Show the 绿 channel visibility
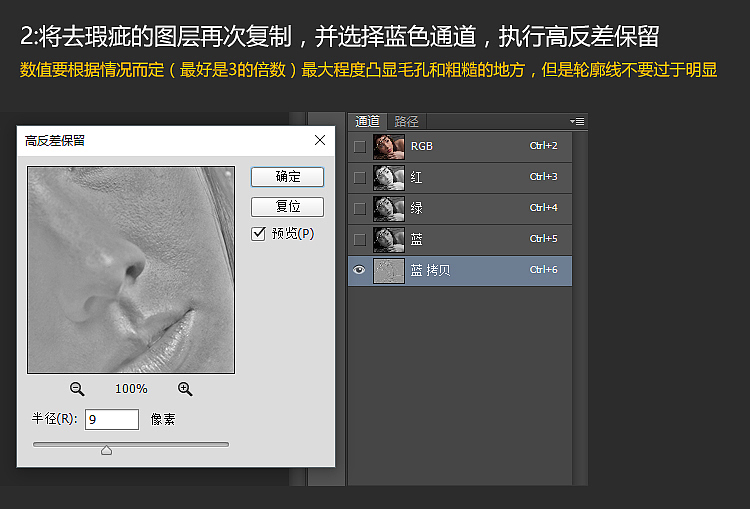Viewport: 750px width, 509px height. coord(360,209)
